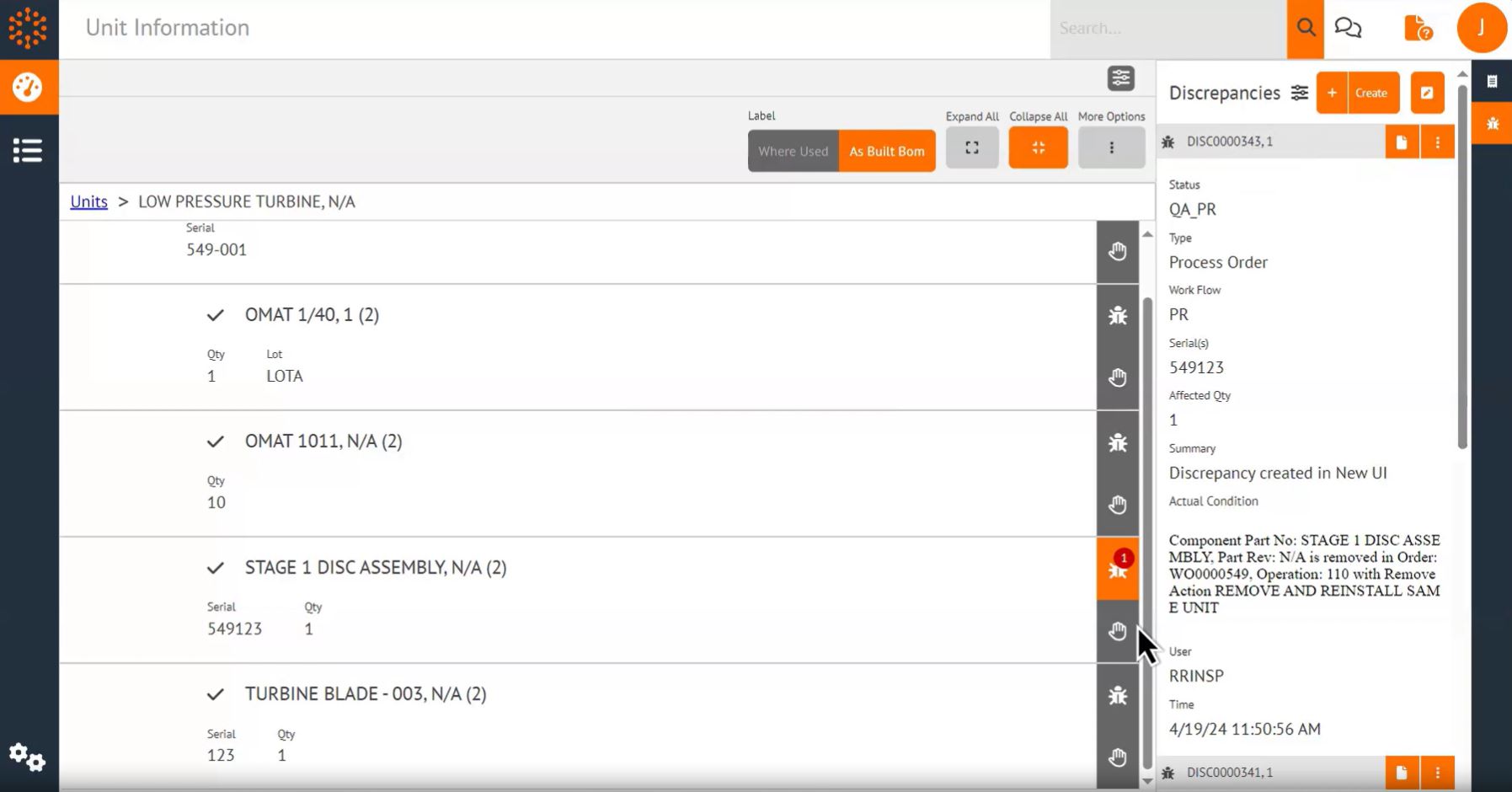Select the dashboard gauge icon in the left sidebar

pyautogui.click(x=29, y=87)
